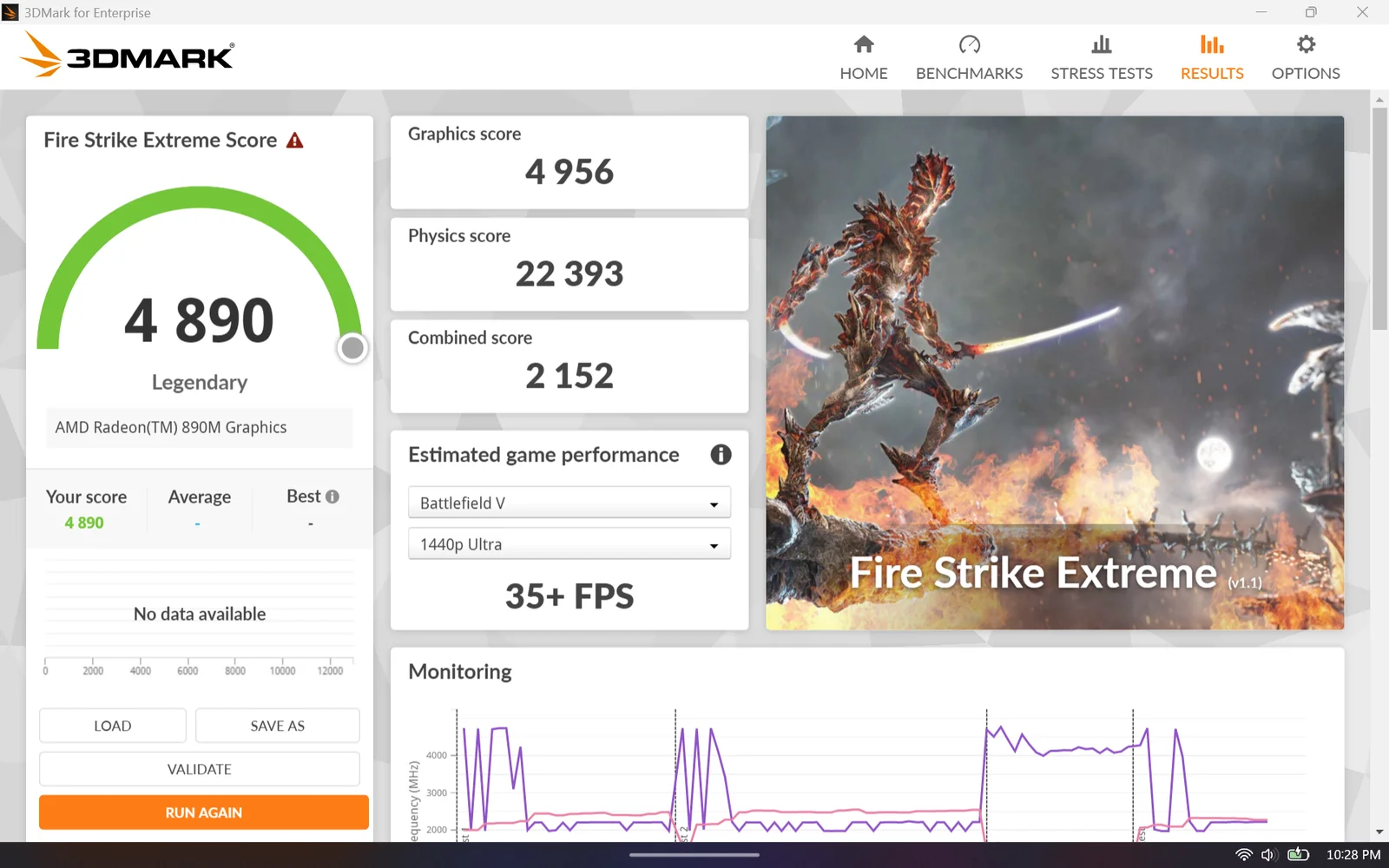The image size is (1389, 868).
Task: Click the info icon next to Best
Action: coord(332,496)
